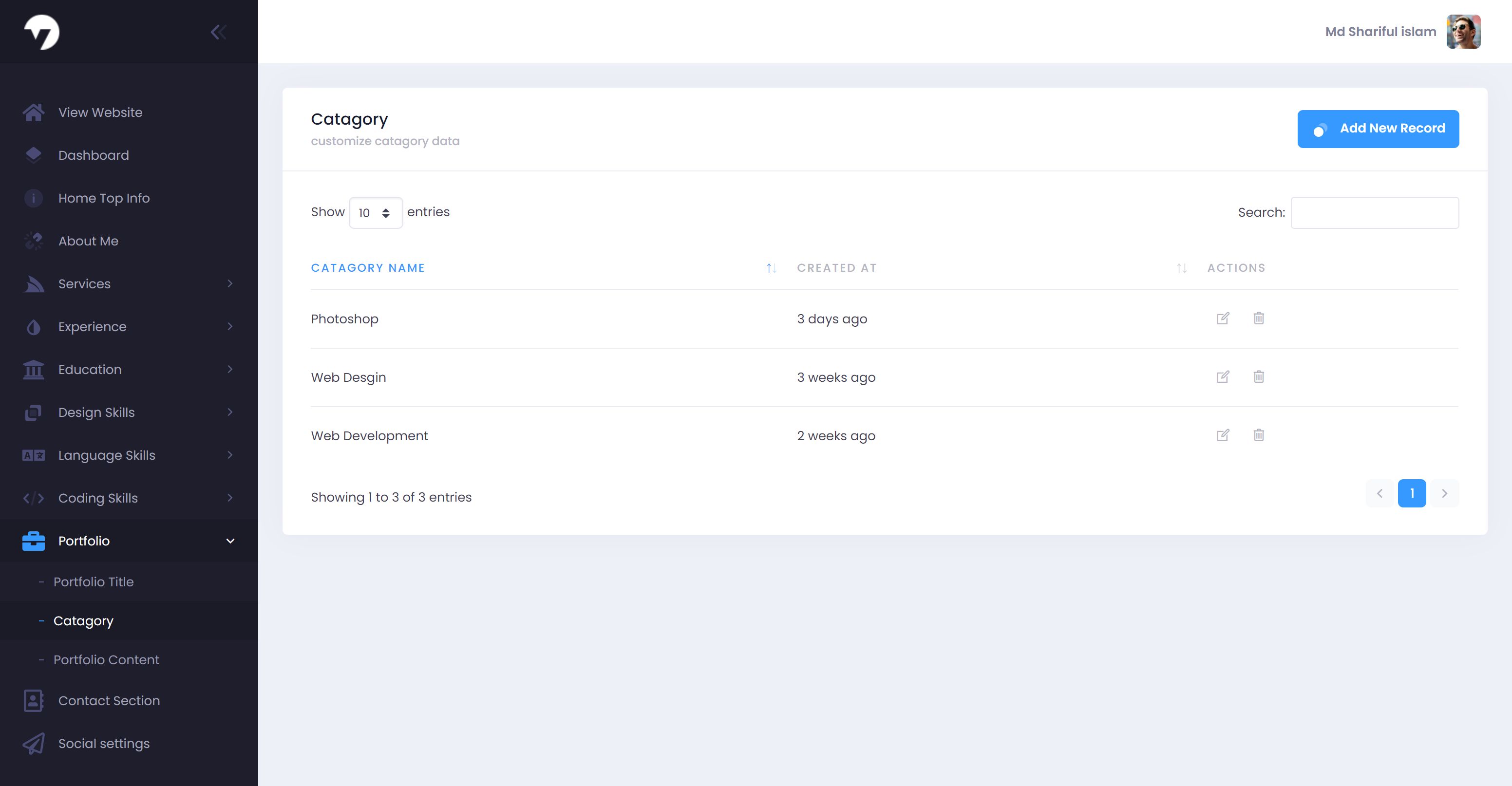
Task: Open the About Me menu item
Action: point(129,241)
